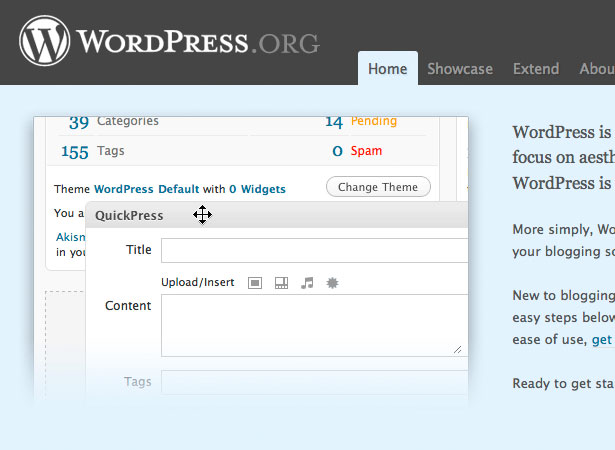Click the Add Audio music note icon
The image size is (615, 450).
[307, 283]
